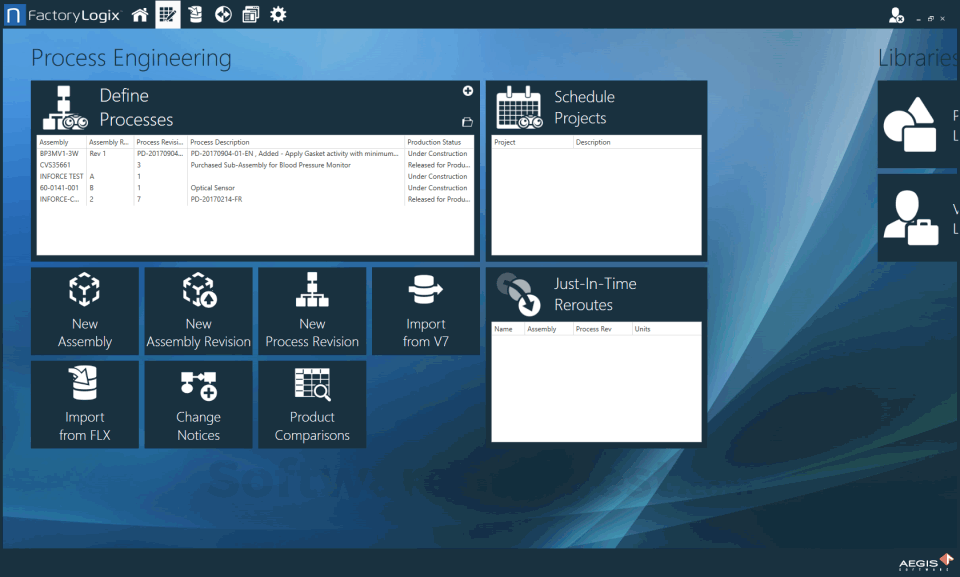Start a New Assembly Revision
The image size is (960, 577).
[198, 311]
